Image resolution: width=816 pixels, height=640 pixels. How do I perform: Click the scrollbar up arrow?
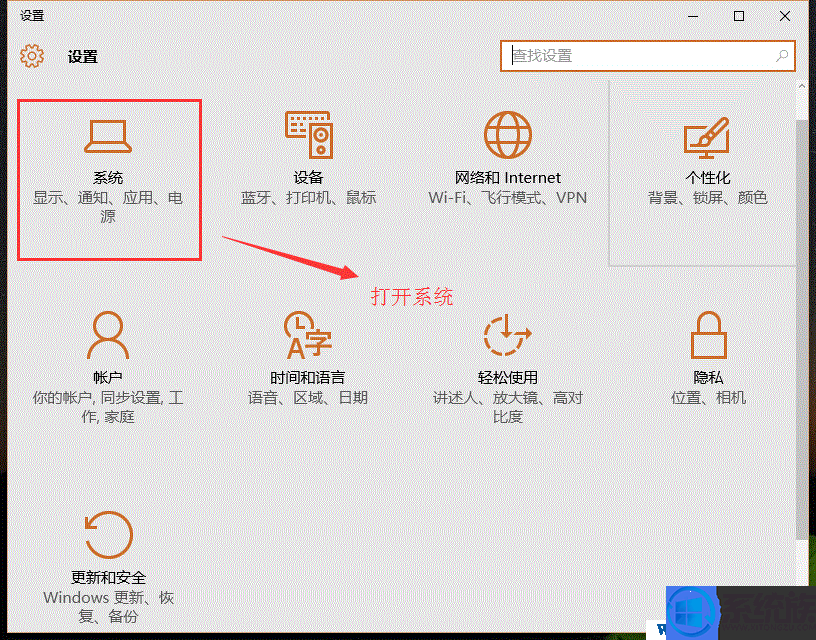pos(801,86)
